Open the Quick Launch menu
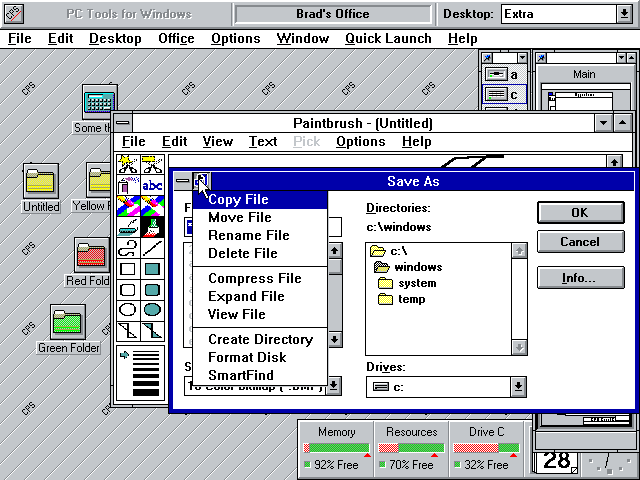This screenshot has height=480, width=640. click(388, 39)
